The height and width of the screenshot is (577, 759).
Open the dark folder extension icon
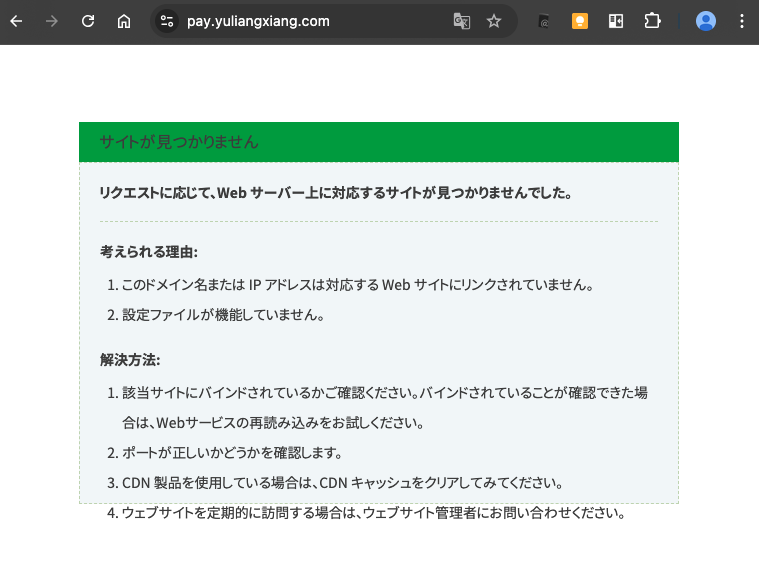[x=544, y=21]
